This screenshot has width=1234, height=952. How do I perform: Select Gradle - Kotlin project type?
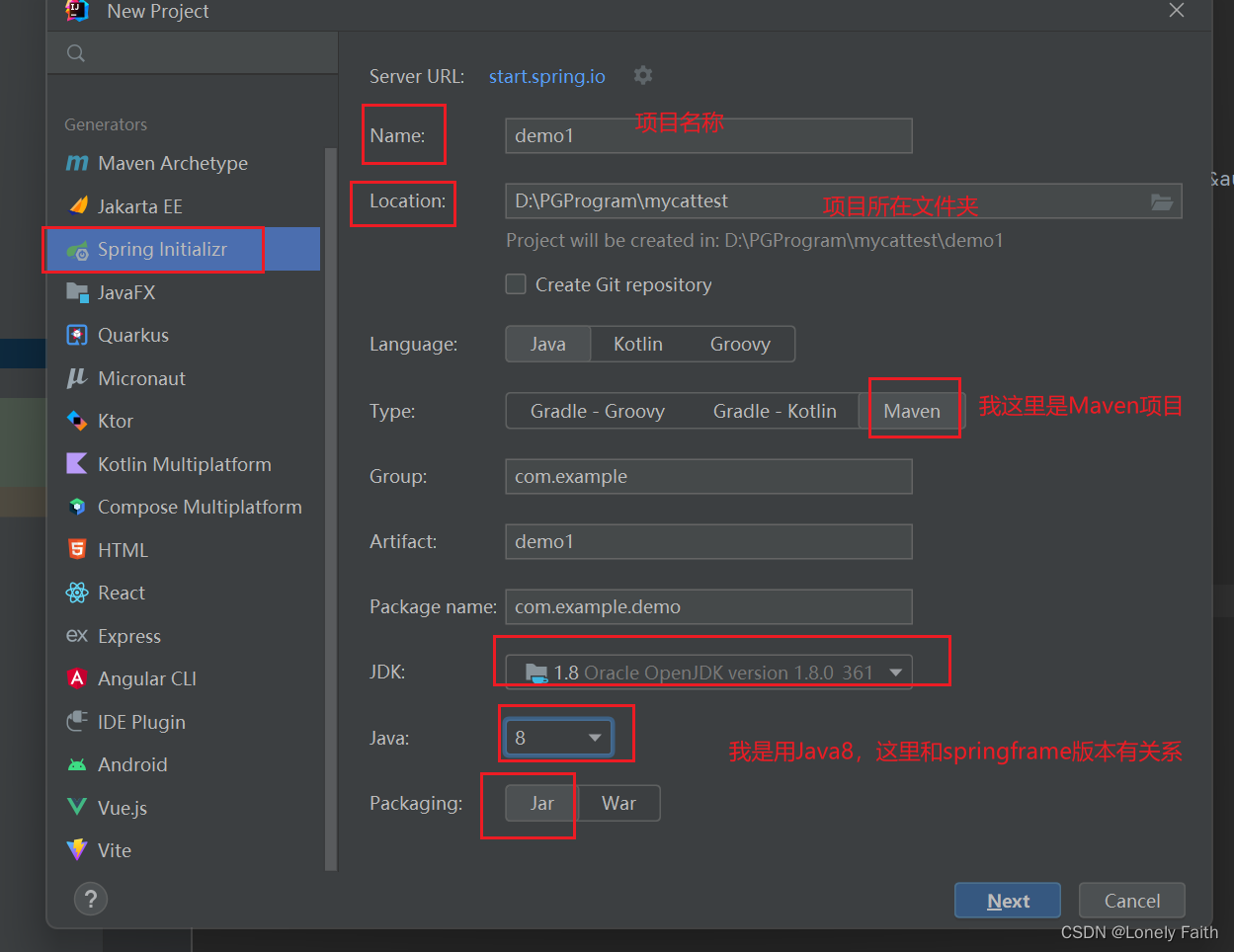[777, 411]
